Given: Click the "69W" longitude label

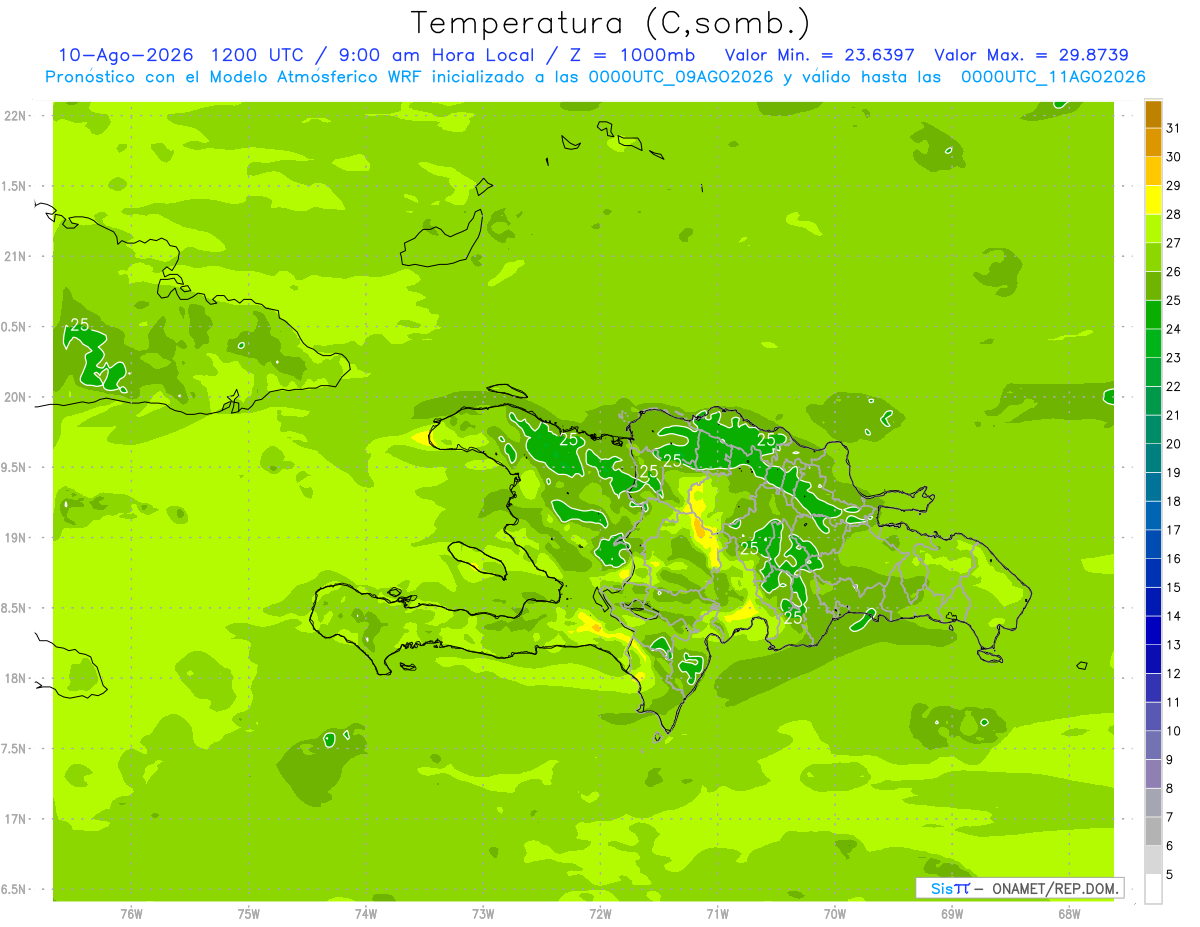Looking at the screenshot, I should pos(952,913).
